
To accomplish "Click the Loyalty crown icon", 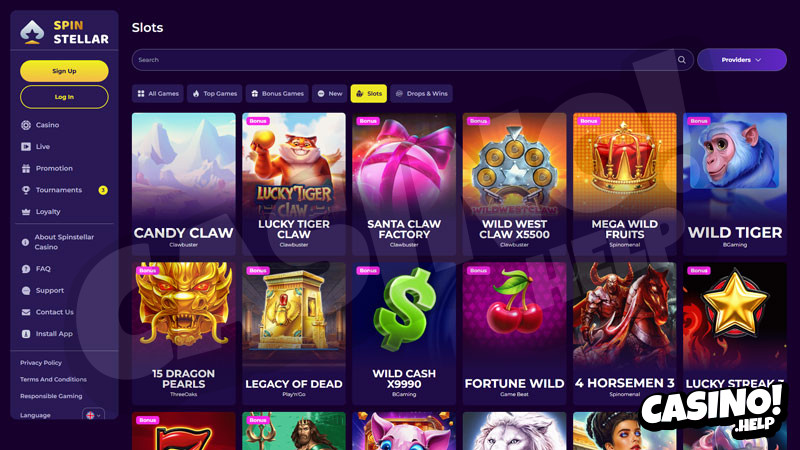I will pos(26,212).
